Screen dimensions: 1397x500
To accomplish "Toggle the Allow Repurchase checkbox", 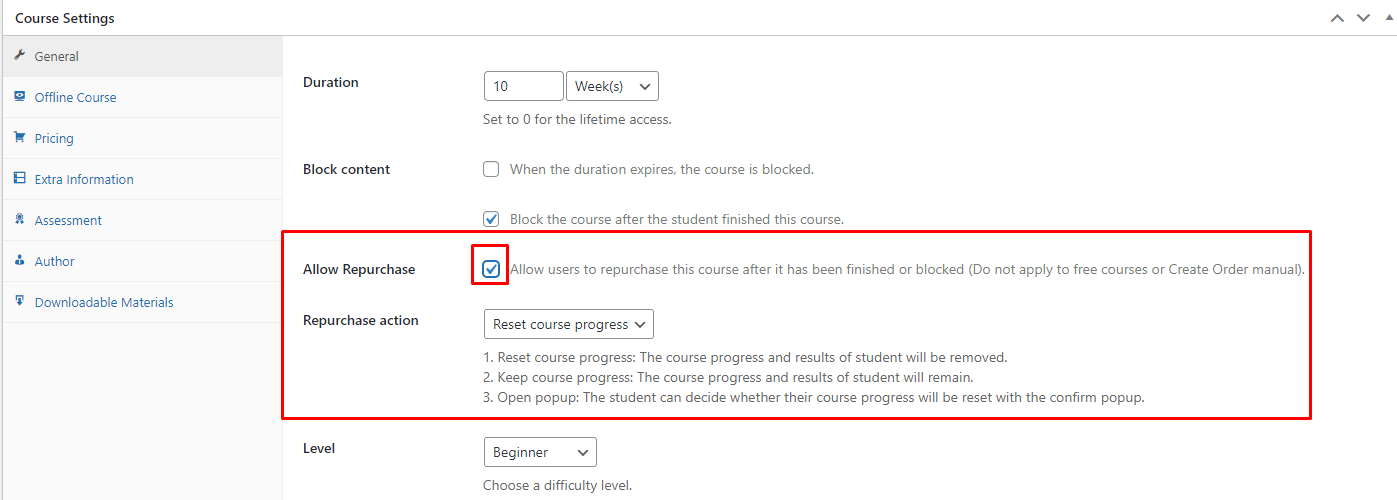I will tap(491, 269).
